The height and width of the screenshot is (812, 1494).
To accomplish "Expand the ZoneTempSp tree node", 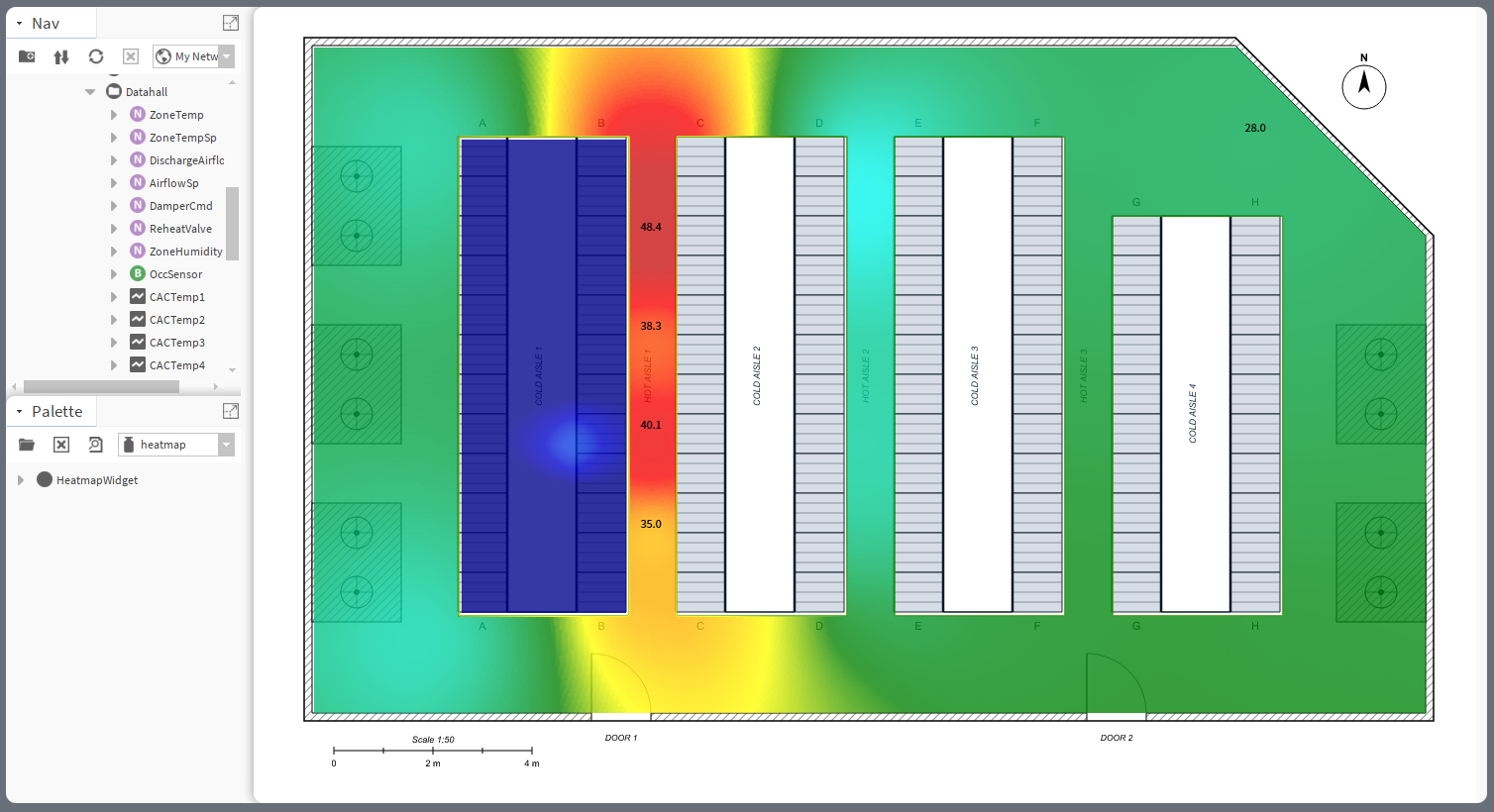I will [114, 138].
